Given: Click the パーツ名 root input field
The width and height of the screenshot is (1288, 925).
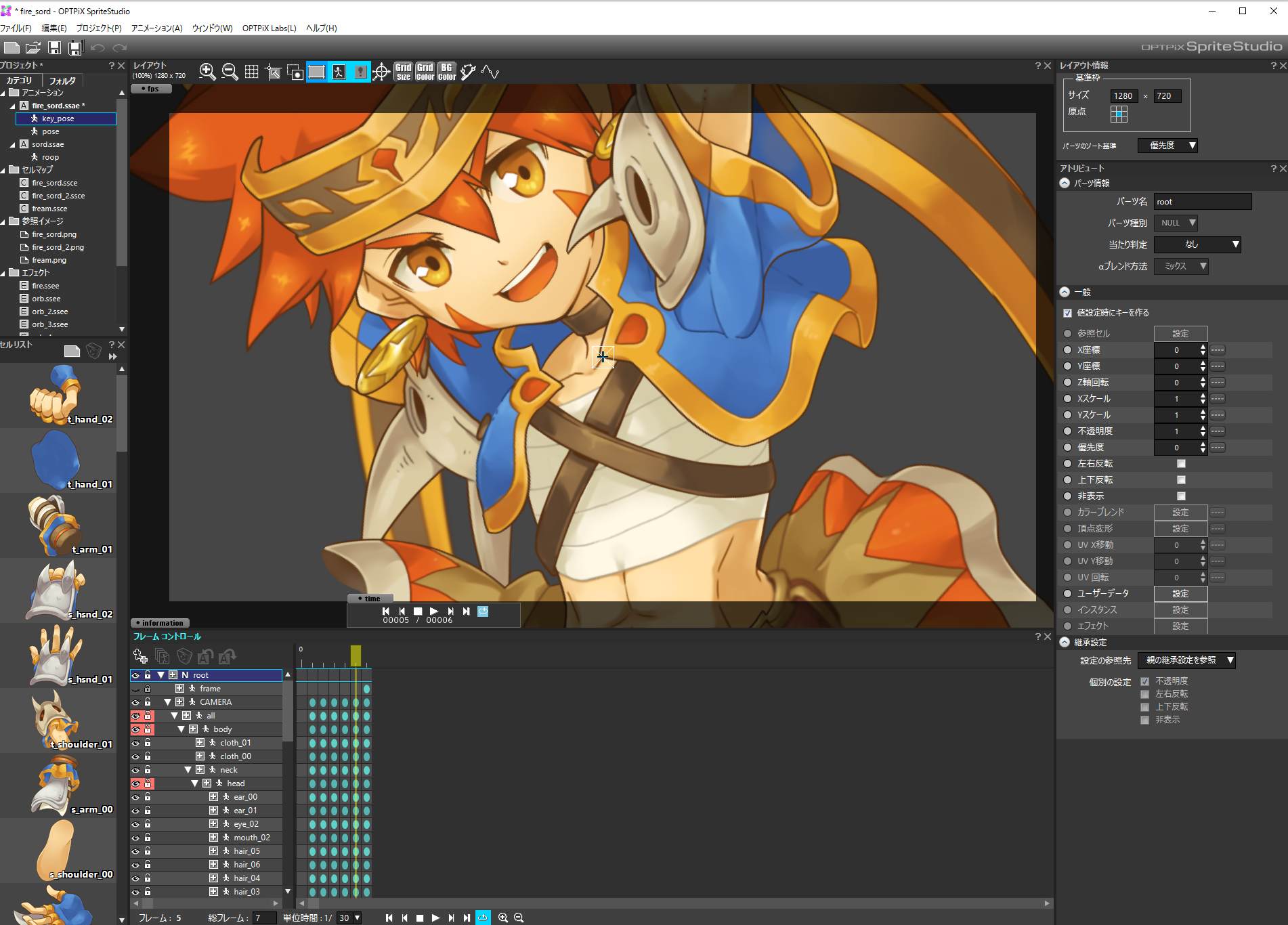Looking at the screenshot, I should click(x=1203, y=202).
